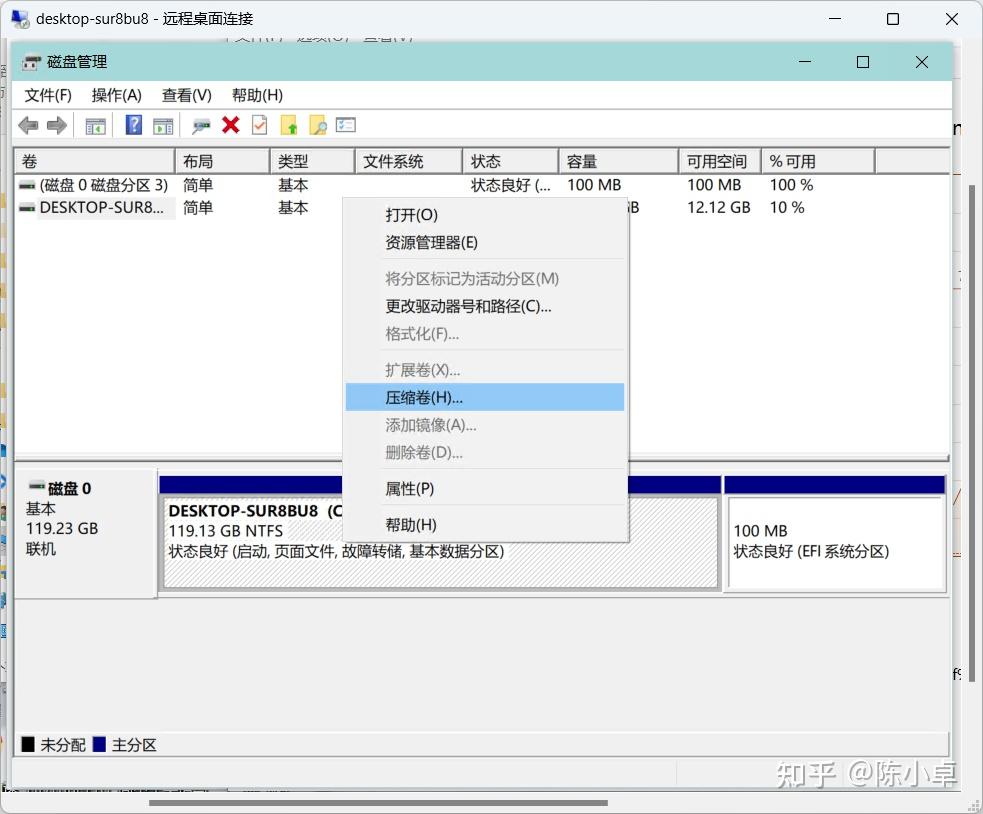Click the device properties magnifier toolbar icon

[200, 124]
